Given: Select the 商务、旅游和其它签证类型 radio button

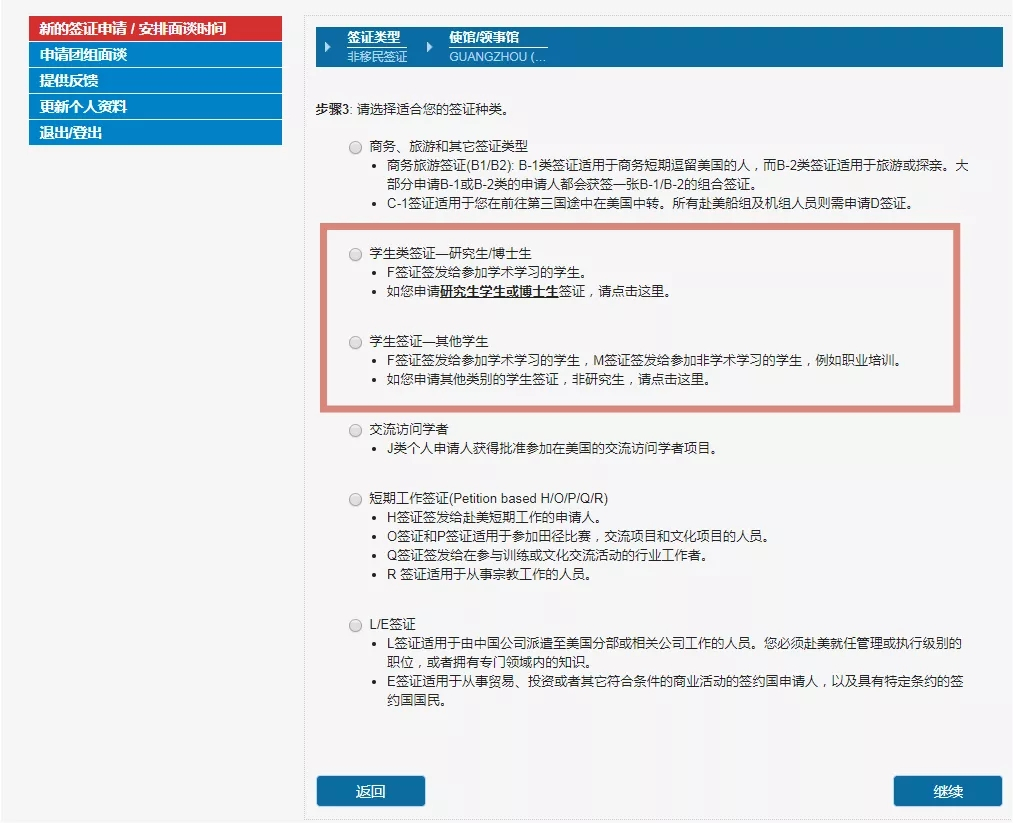Looking at the screenshot, I should (355, 147).
